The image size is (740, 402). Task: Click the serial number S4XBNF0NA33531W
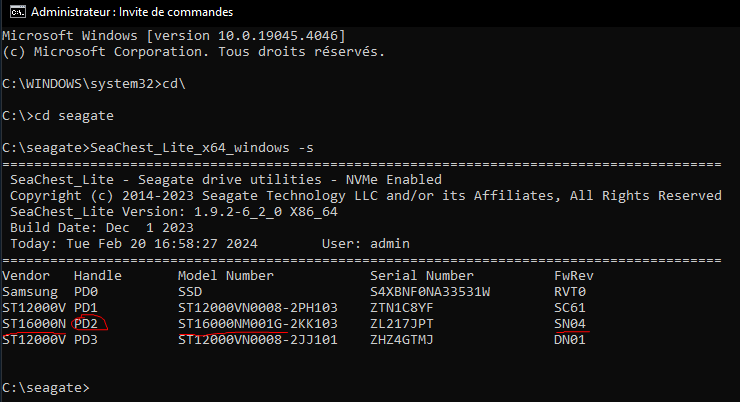pyautogui.click(x=430, y=292)
